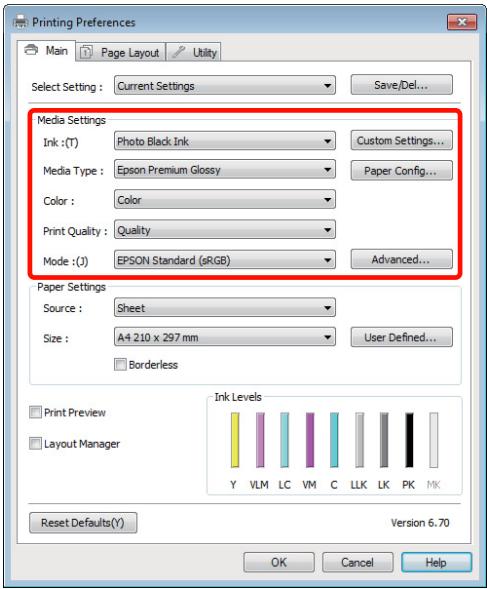Viewport: 487px width, 589px height.
Task: Enable the Layout Manager checkbox
Action: 35,444
